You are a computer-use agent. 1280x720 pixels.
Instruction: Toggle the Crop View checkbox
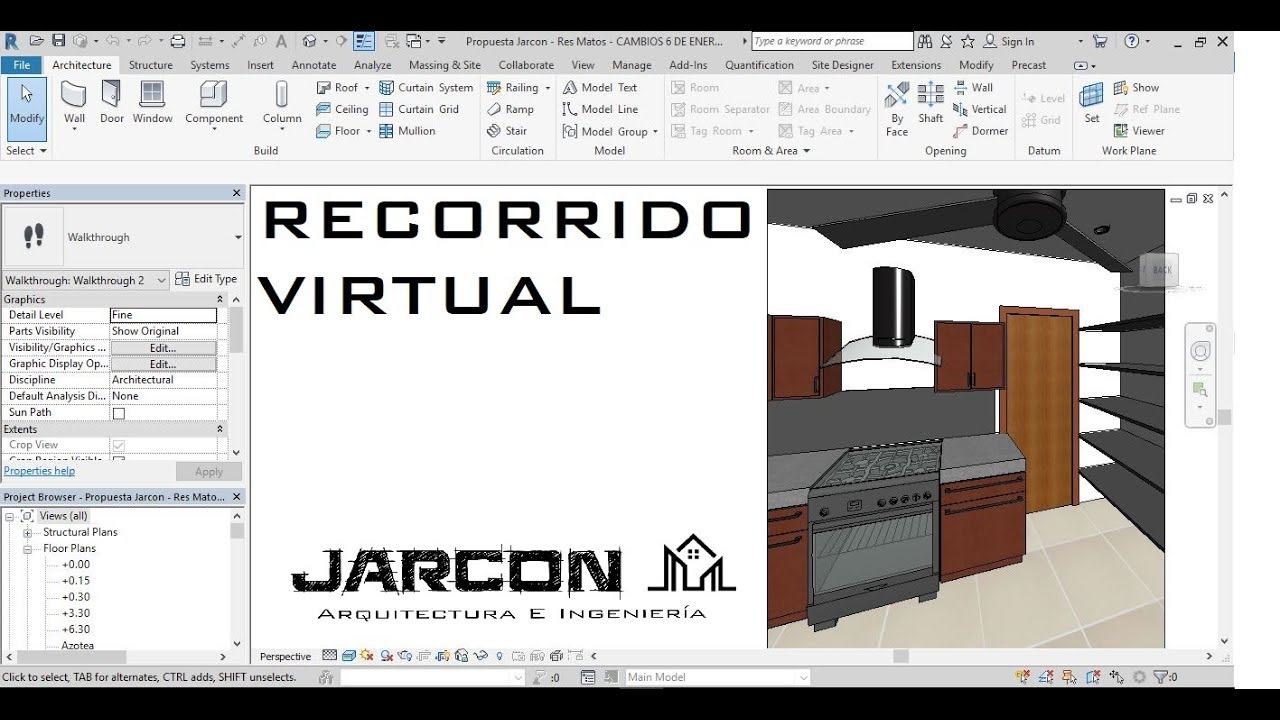[x=119, y=445]
